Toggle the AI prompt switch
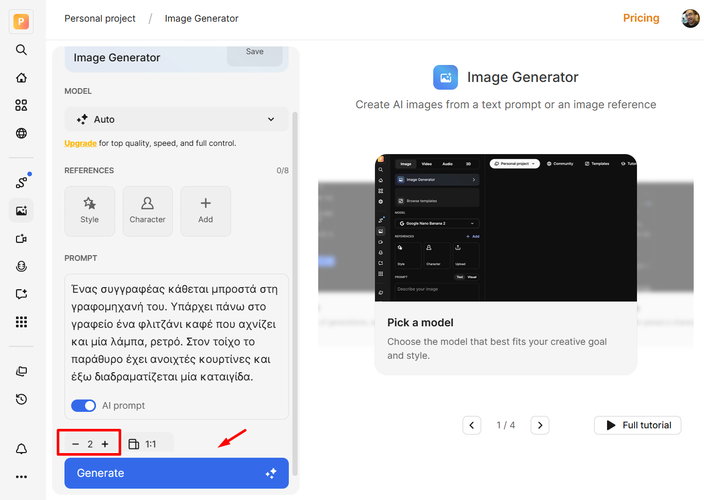Image resolution: width=704 pixels, height=500 pixels. click(x=84, y=406)
